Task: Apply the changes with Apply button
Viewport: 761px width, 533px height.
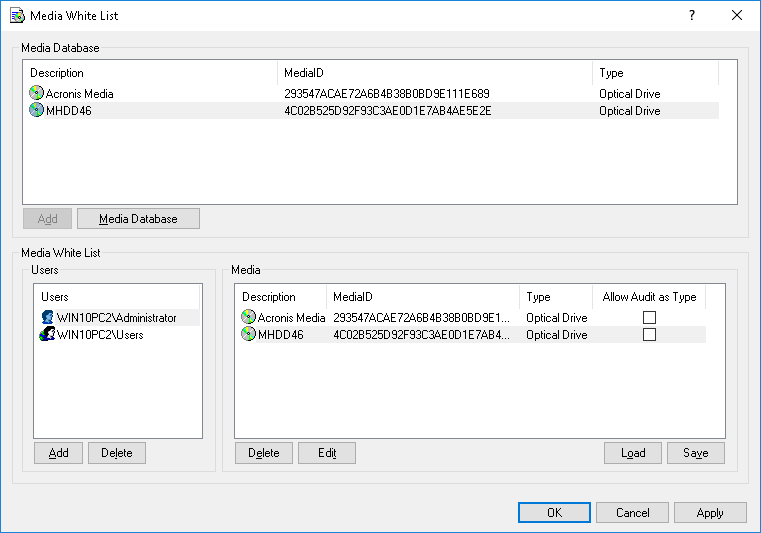Action: 710,513
